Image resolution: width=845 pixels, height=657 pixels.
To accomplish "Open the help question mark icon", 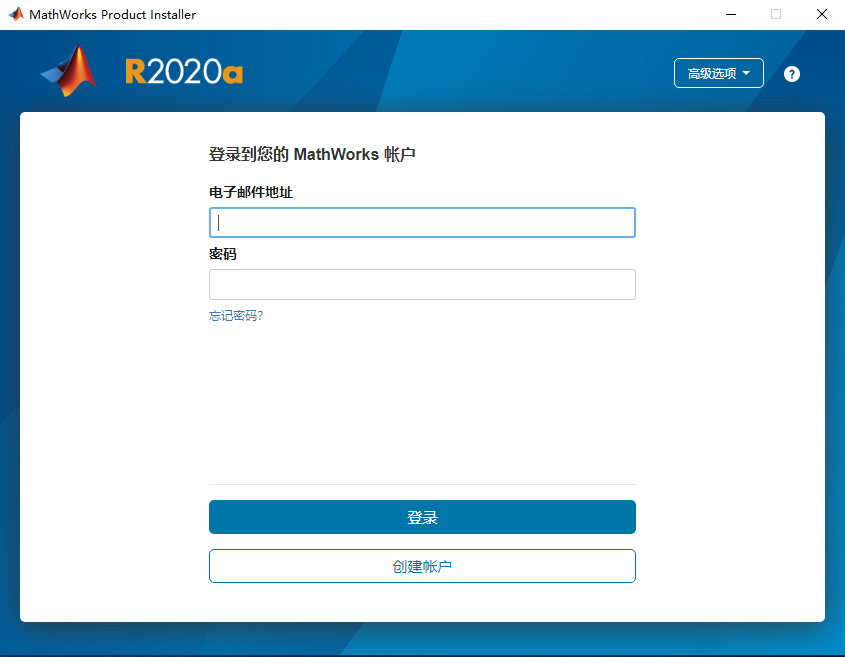I will 791,74.
